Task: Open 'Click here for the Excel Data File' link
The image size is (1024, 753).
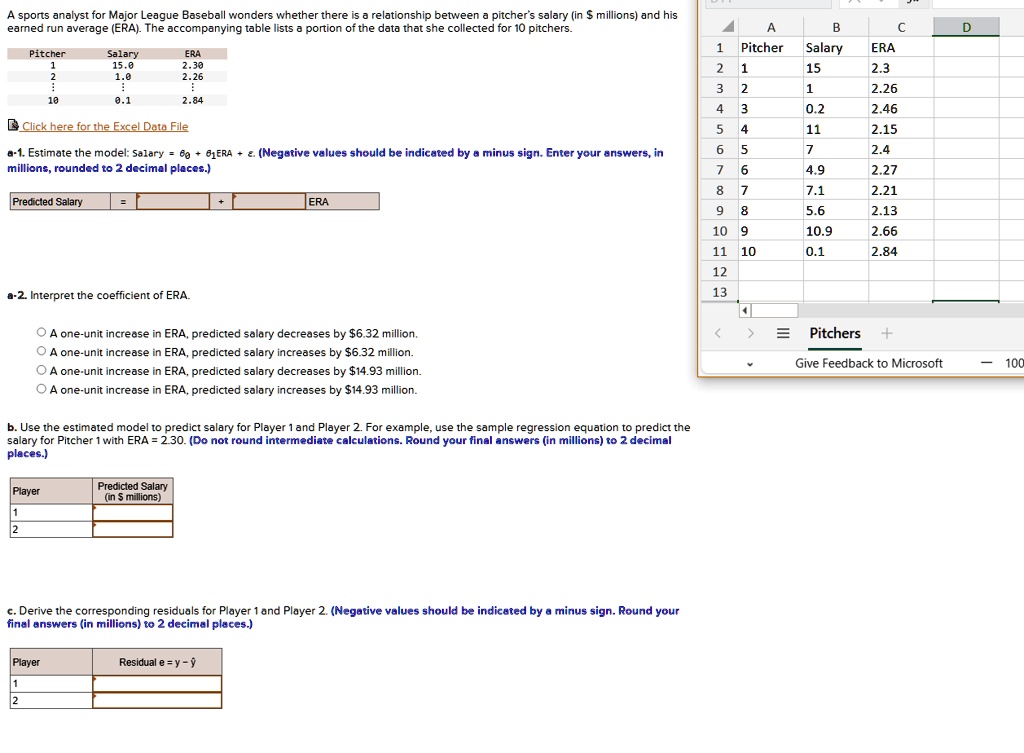Action: click(105, 126)
